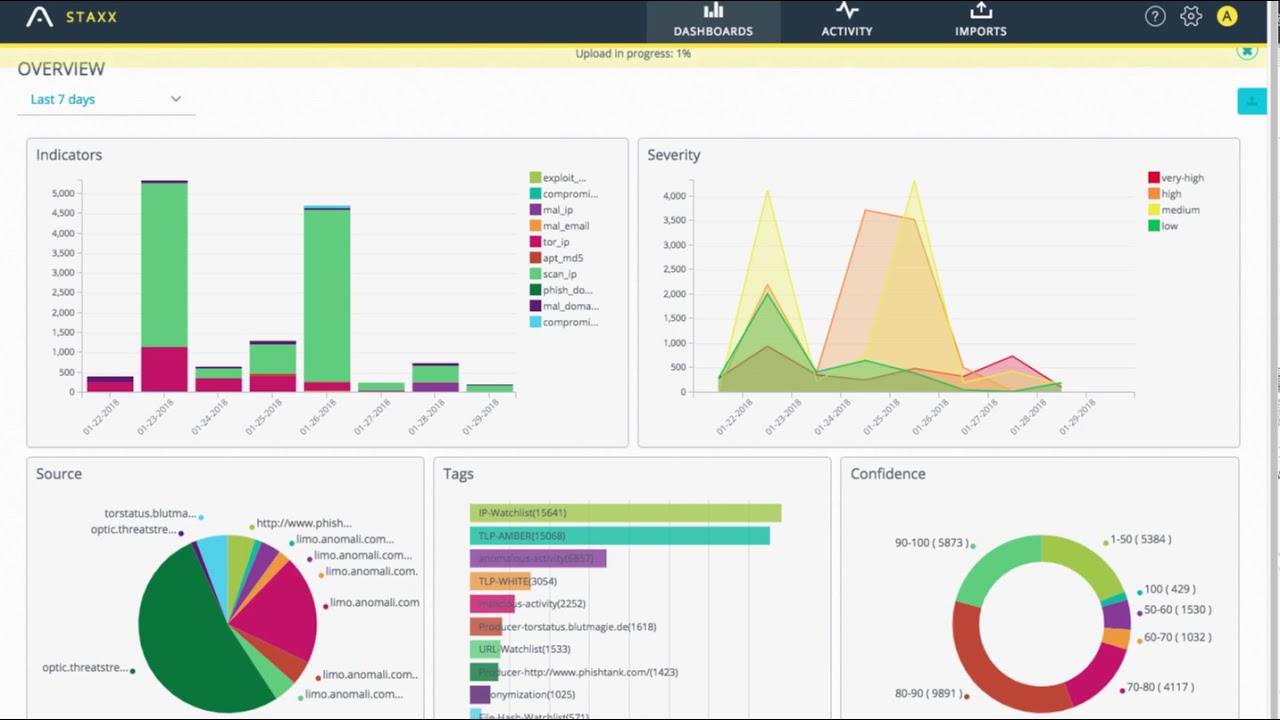Switch to the Activity tab
The height and width of the screenshot is (720, 1280).
tap(847, 21)
